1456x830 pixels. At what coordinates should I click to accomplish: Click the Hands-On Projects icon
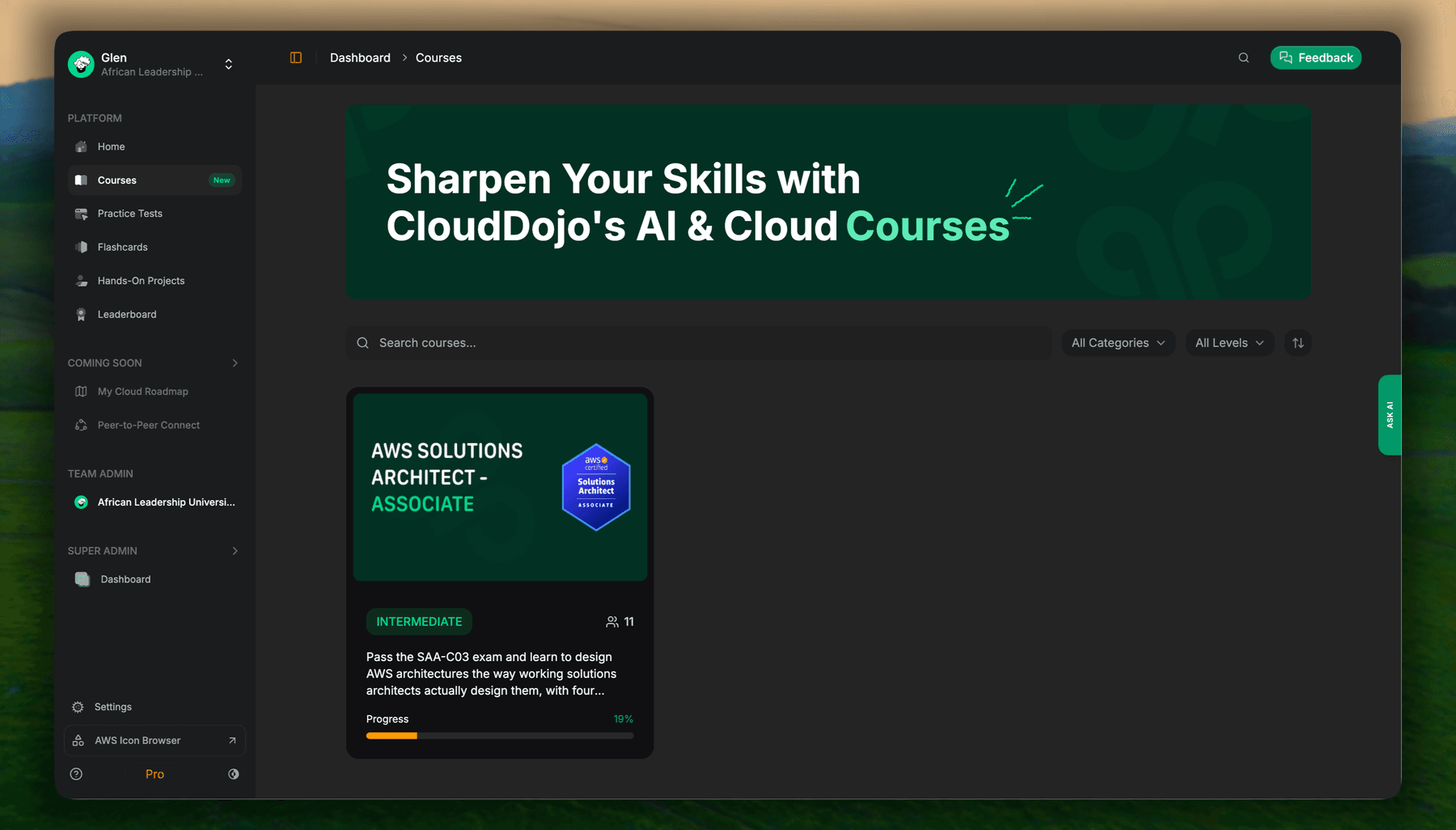[x=81, y=281]
